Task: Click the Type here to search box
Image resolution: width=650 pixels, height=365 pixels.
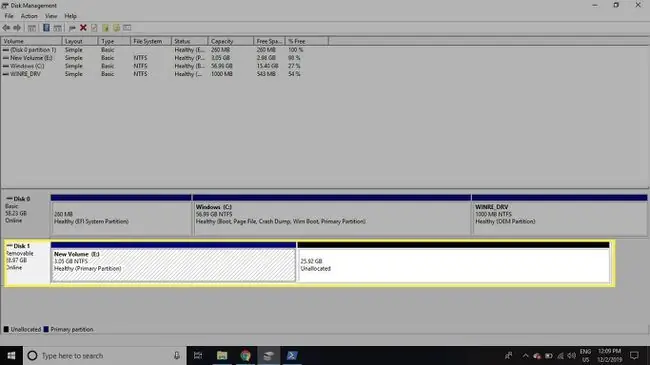Action: (x=104, y=355)
